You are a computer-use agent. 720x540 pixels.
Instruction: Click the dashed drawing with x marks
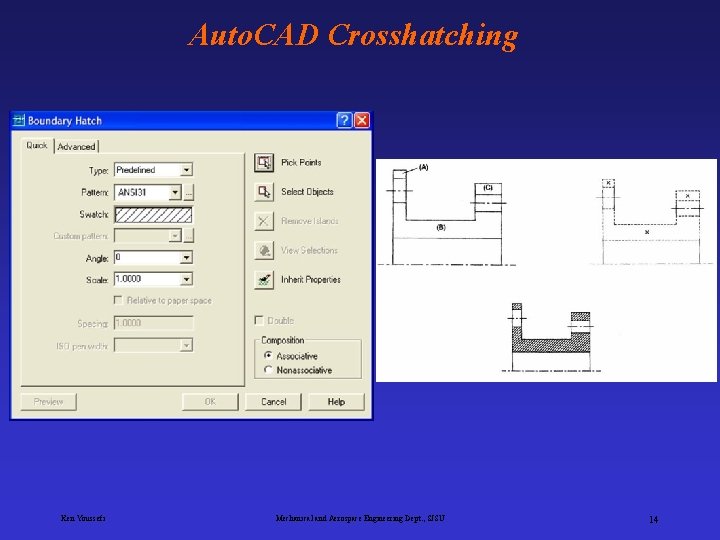coord(651,221)
